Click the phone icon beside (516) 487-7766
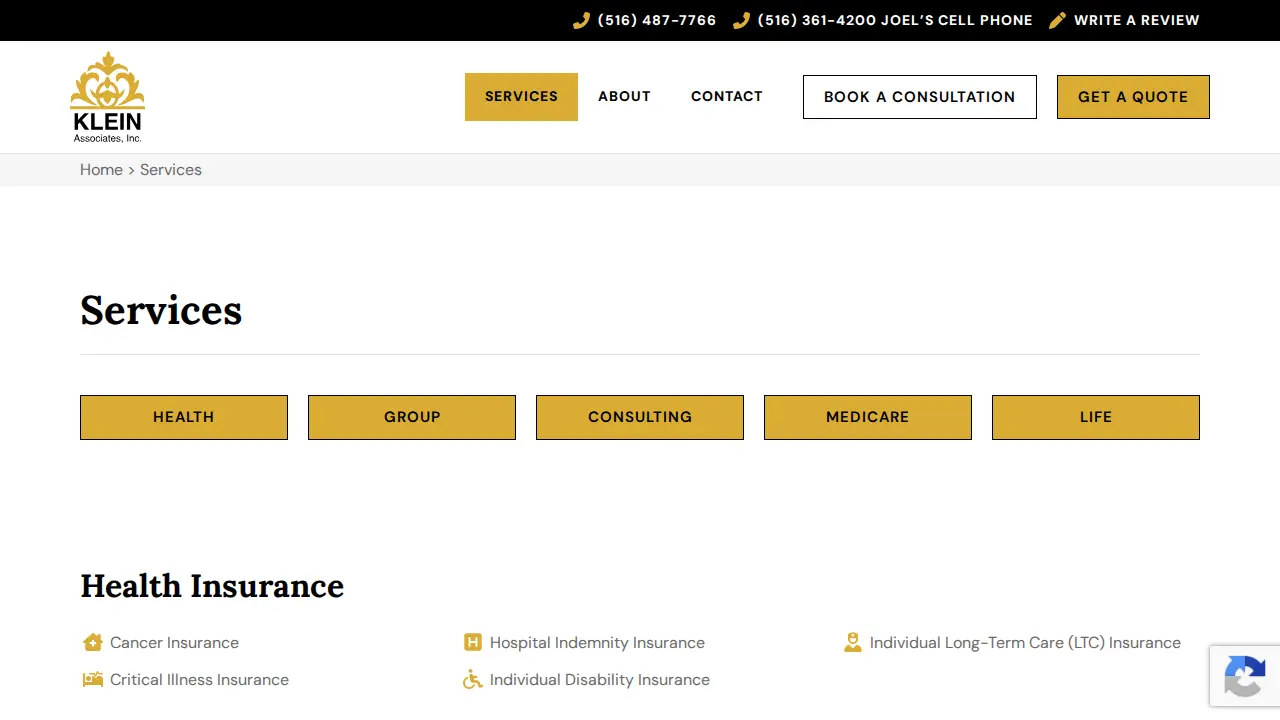This screenshot has height=720, width=1280. coord(581,20)
